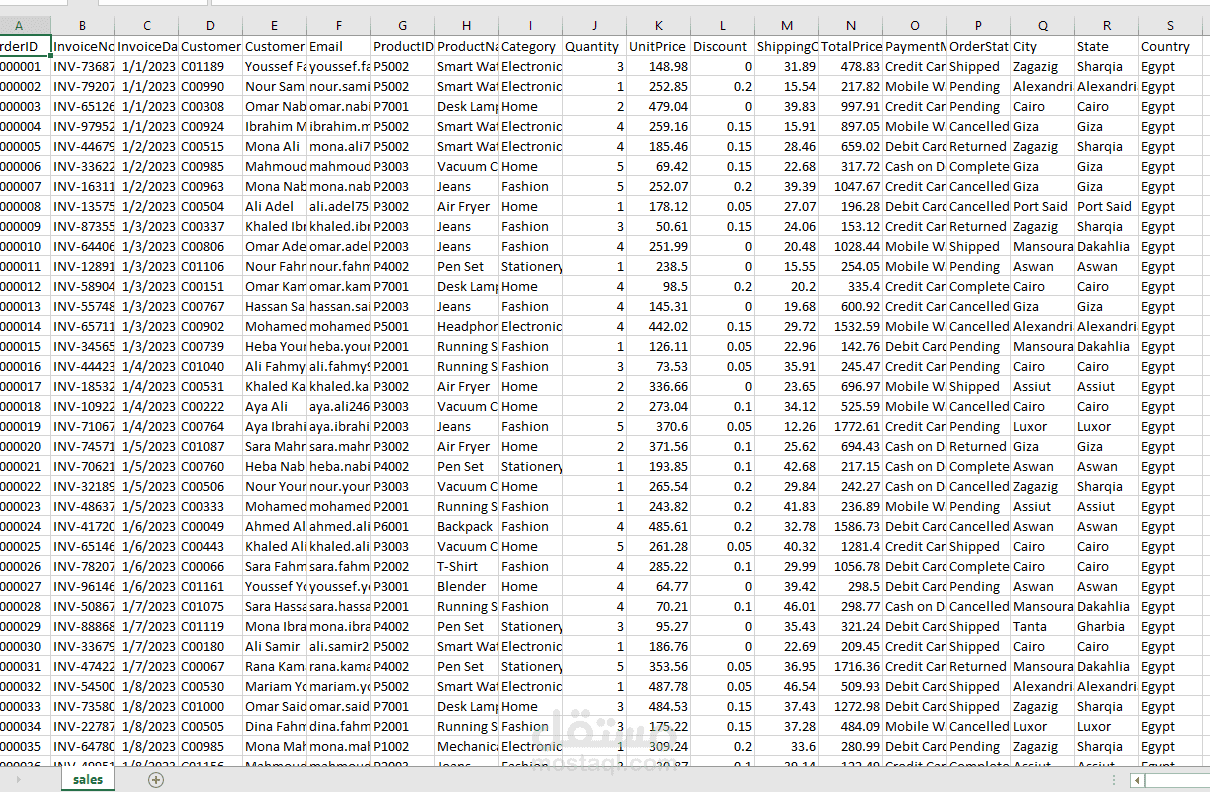1210x792 pixels.
Task: Click unit price cell 98.5
Action: 658,286
